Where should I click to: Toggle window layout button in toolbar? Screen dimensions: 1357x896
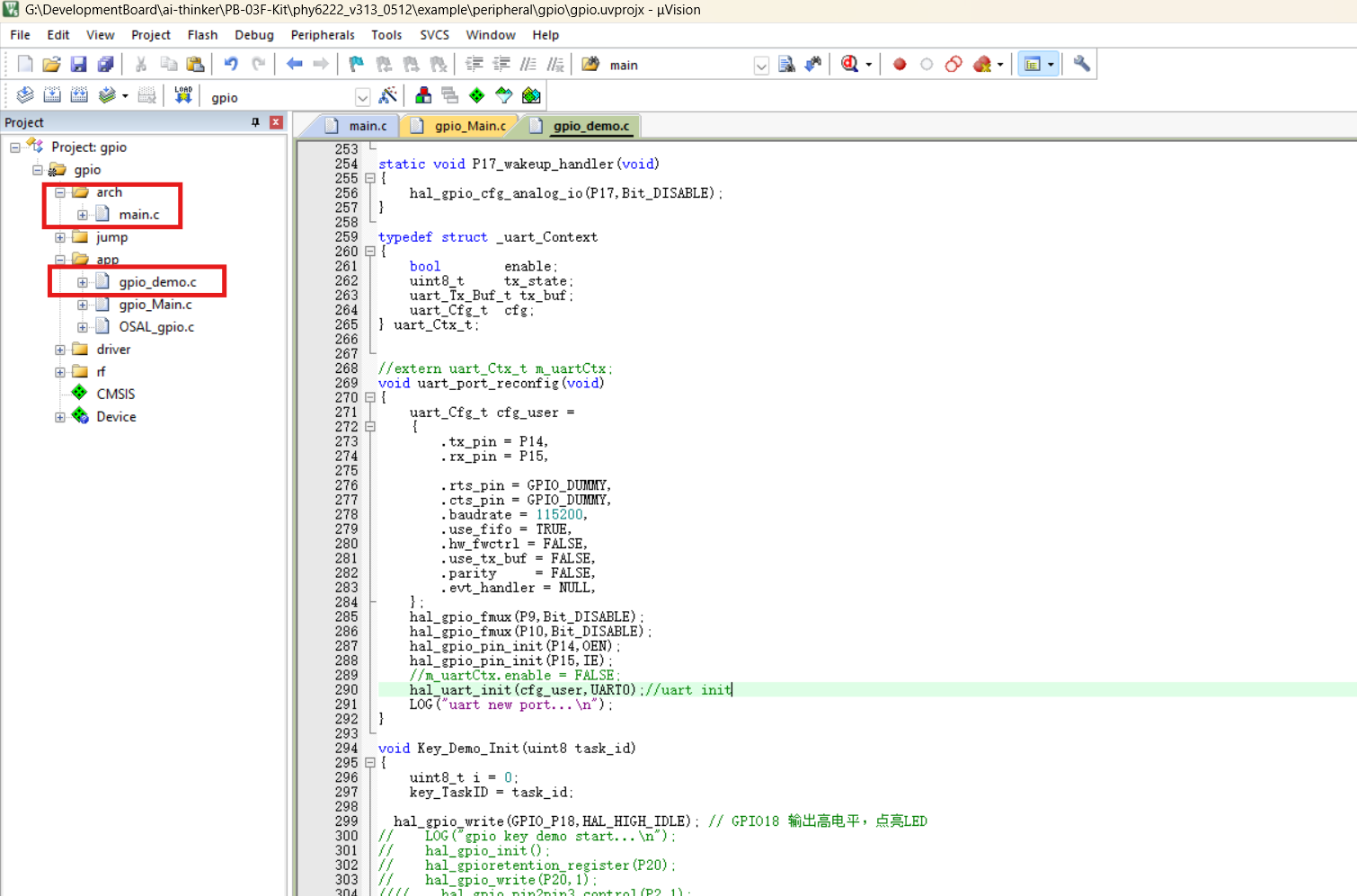(1033, 64)
